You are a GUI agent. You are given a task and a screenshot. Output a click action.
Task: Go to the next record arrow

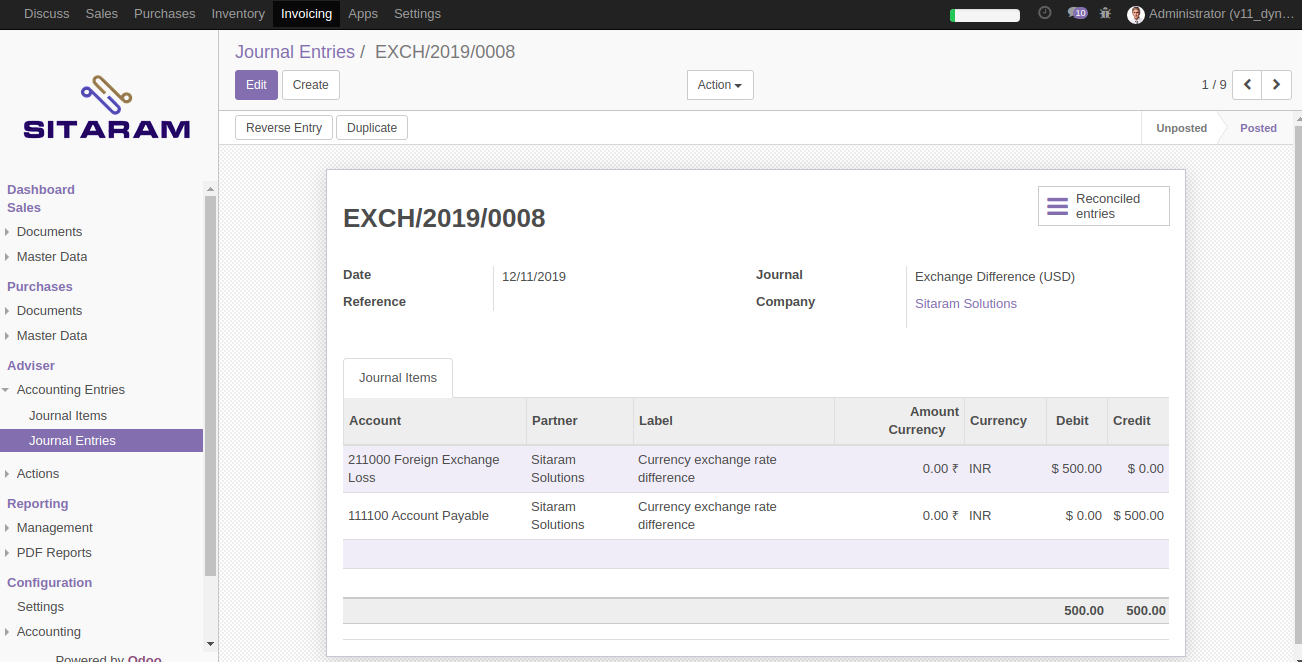[1276, 85]
